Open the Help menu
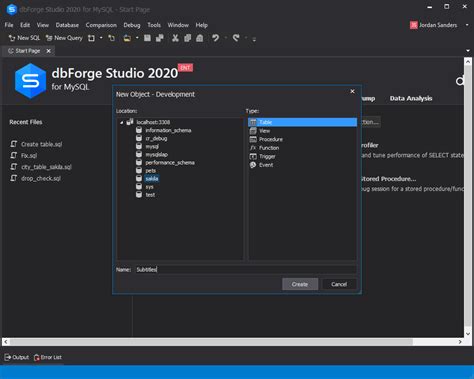The image size is (474, 379). point(201,25)
